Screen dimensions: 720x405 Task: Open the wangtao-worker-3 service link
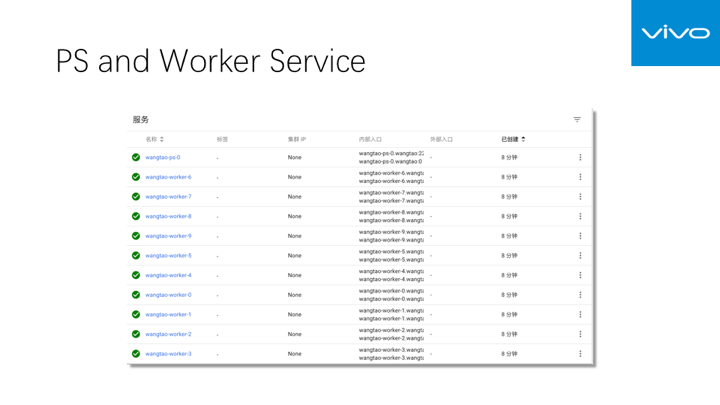(168, 354)
